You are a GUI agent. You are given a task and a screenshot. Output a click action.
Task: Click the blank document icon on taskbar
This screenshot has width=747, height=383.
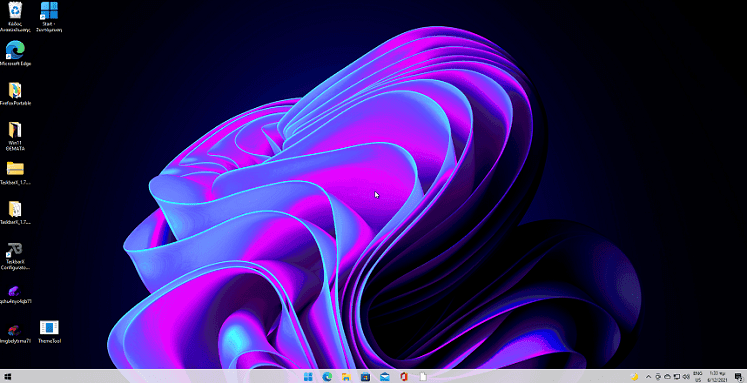pos(423,377)
